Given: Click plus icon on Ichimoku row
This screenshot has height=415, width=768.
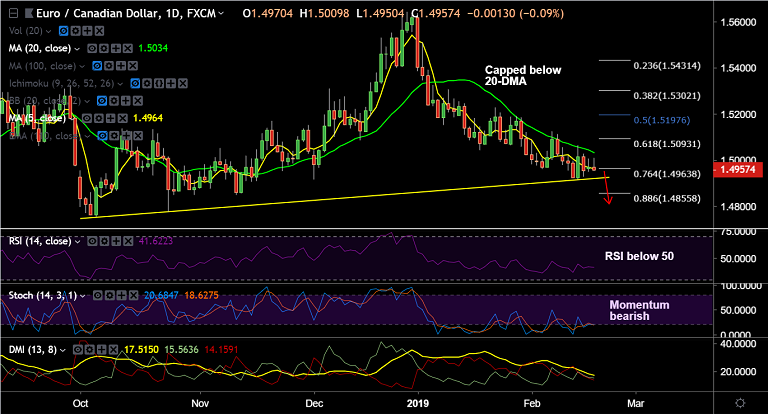Looking at the screenshot, I should tap(170, 84).
